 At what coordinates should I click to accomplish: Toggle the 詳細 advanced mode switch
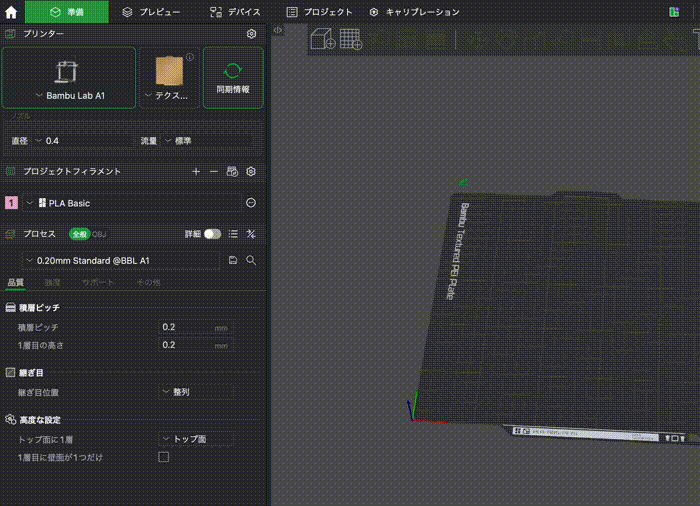point(212,233)
